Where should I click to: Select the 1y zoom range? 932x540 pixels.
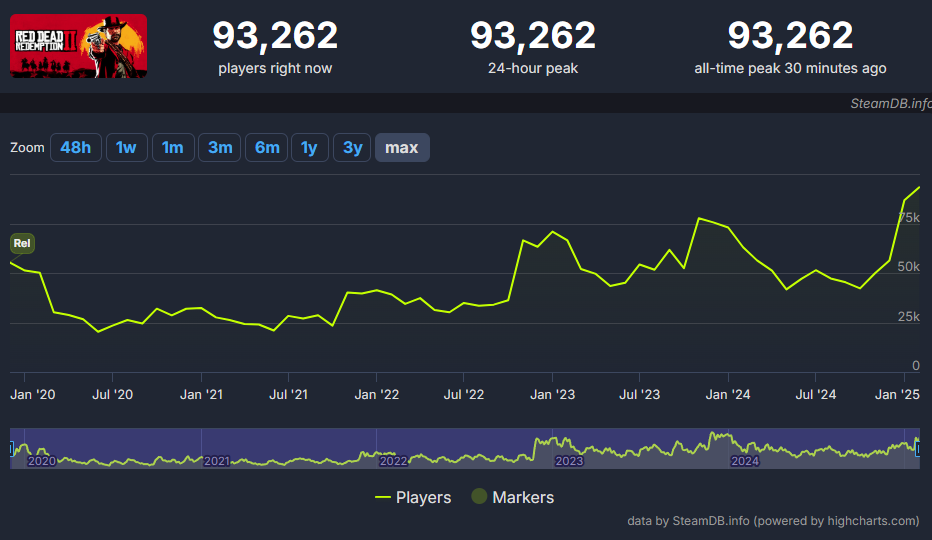click(x=310, y=147)
